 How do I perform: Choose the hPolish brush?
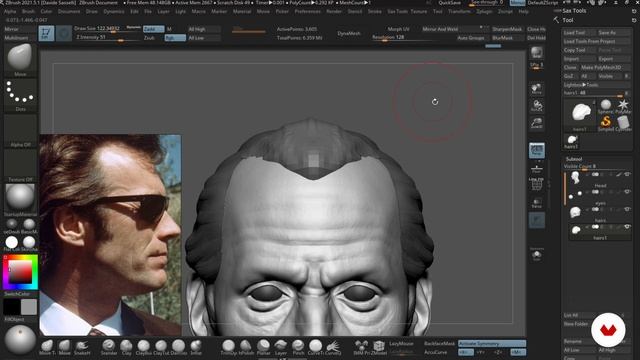(x=246, y=346)
